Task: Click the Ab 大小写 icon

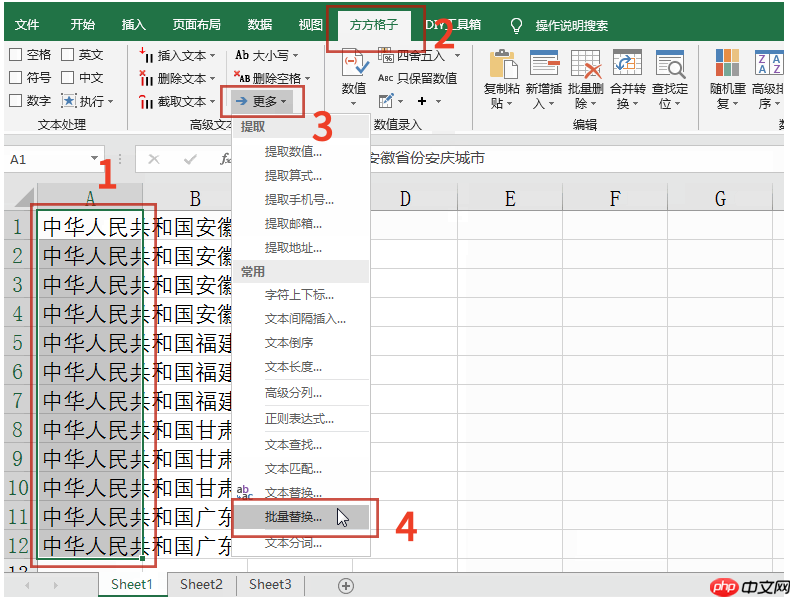Action: click(242, 55)
